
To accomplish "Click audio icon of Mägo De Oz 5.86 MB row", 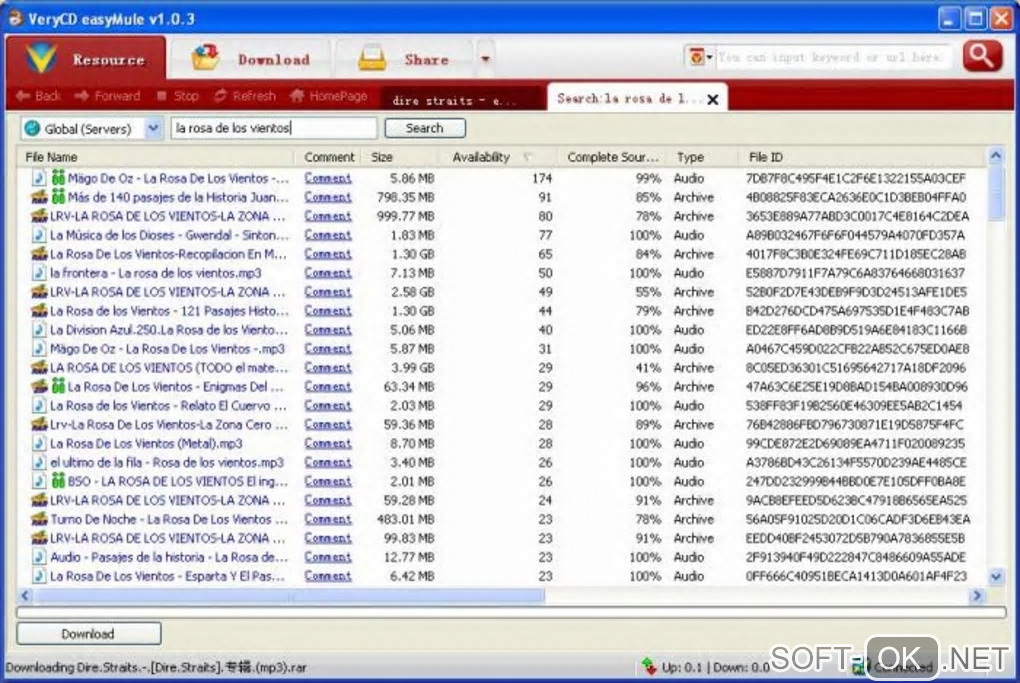I will 39,178.
